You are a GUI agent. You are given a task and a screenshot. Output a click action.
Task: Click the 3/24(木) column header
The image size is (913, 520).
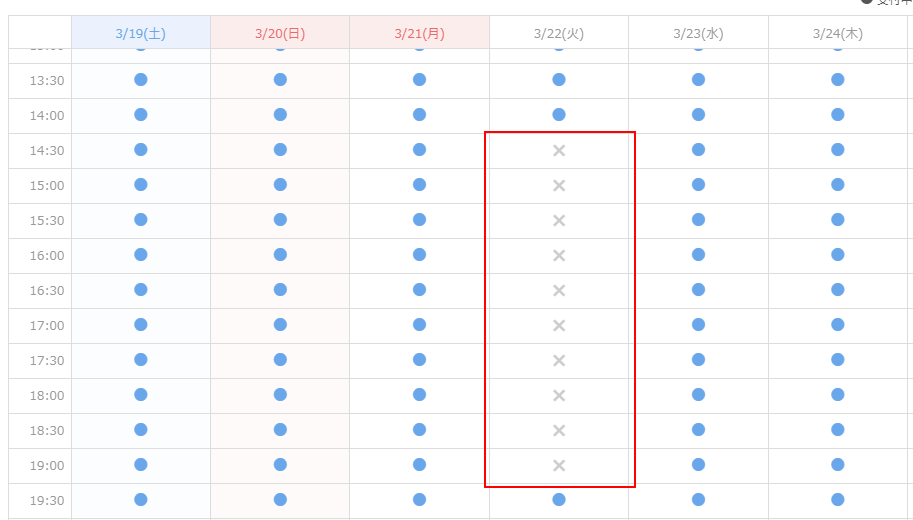(x=838, y=34)
